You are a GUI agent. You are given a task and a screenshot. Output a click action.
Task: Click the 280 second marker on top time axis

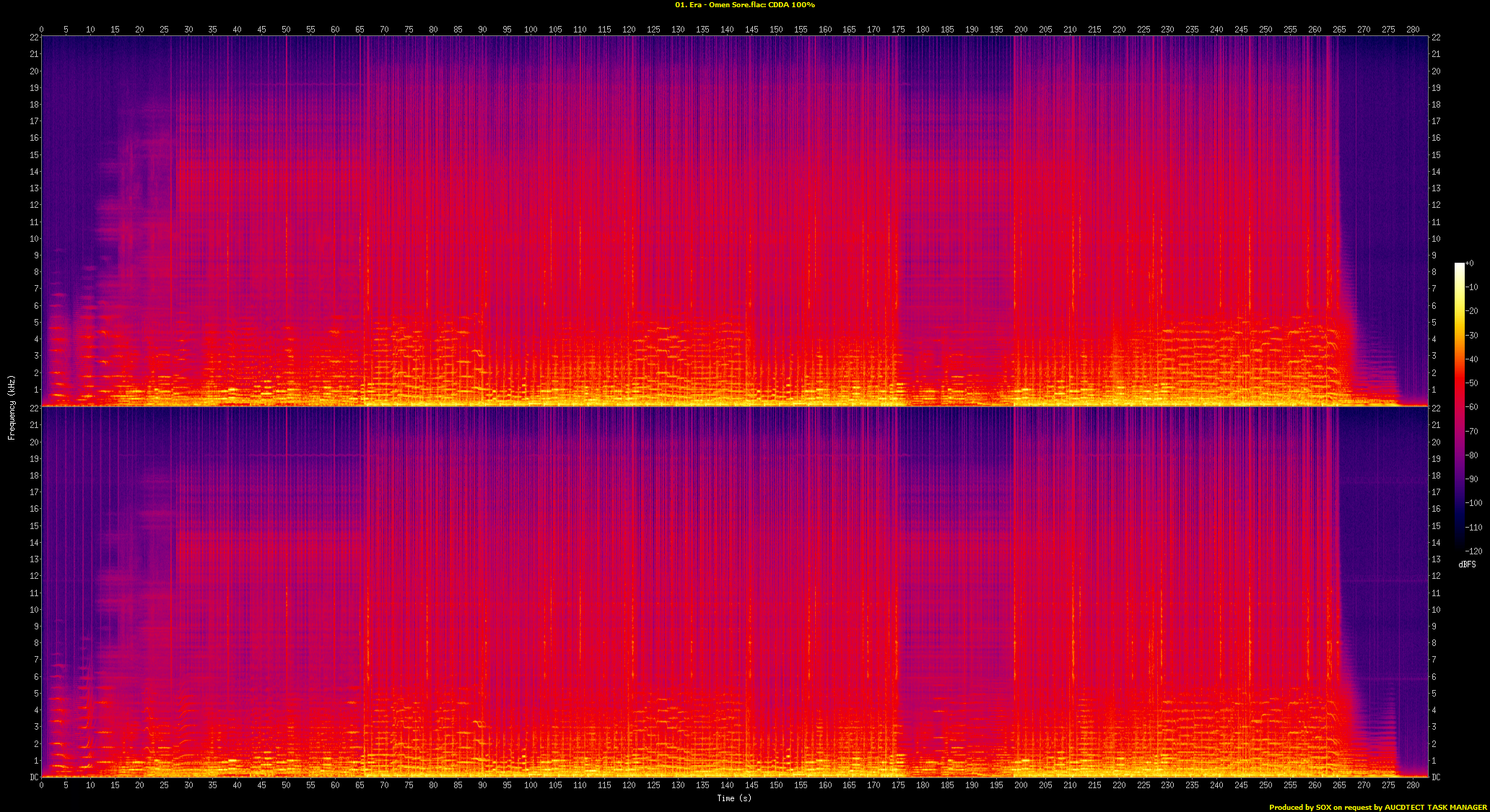tap(1413, 30)
